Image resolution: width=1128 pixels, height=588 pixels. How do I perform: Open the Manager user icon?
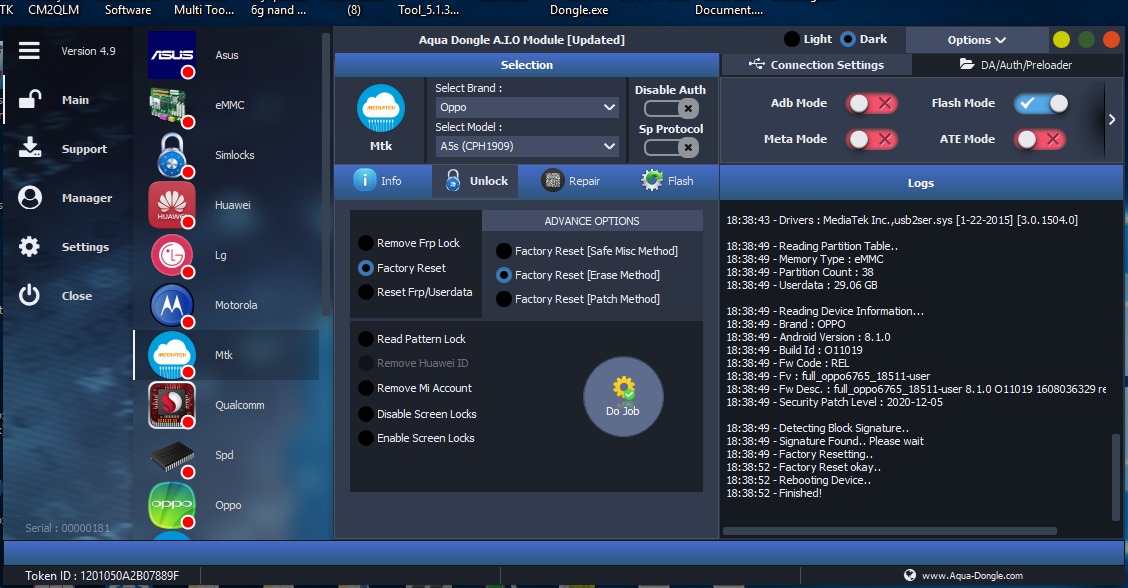click(29, 197)
